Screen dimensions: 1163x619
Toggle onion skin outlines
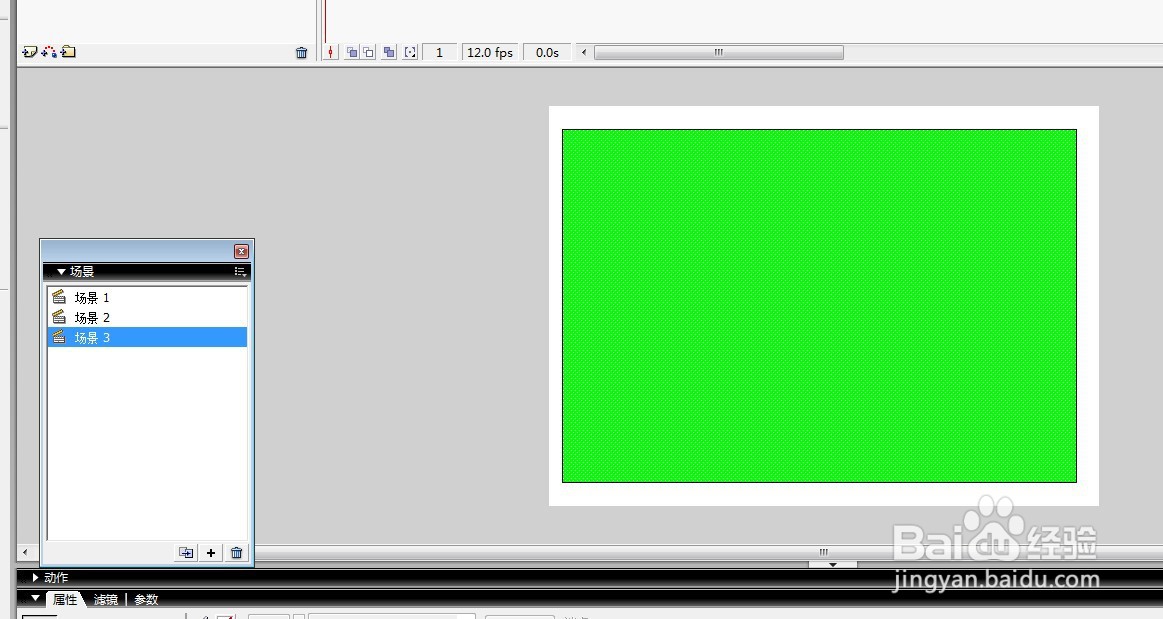pyautogui.click(x=369, y=53)
